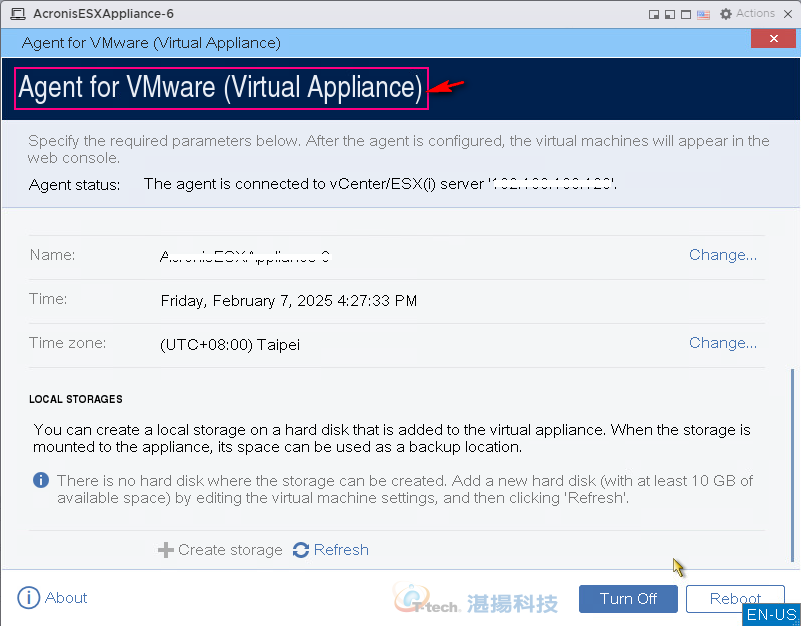Close the Agent for VMware dialog with red X

coord(773,39)
